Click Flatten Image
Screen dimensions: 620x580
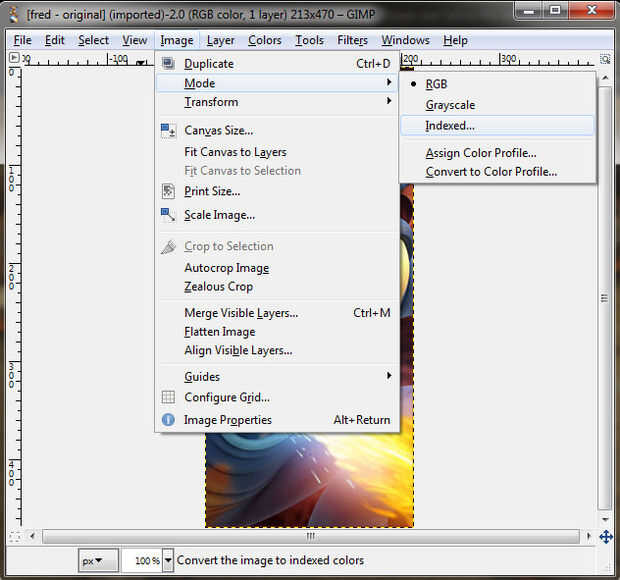219,332
